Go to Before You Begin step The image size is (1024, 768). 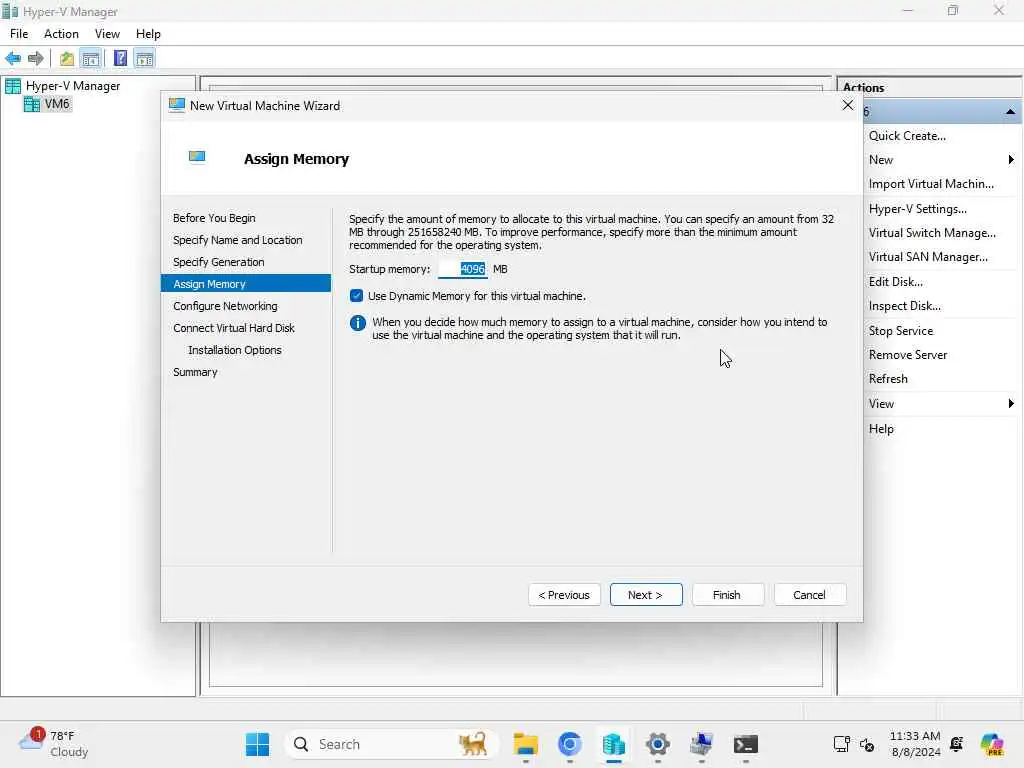(214, 218)
